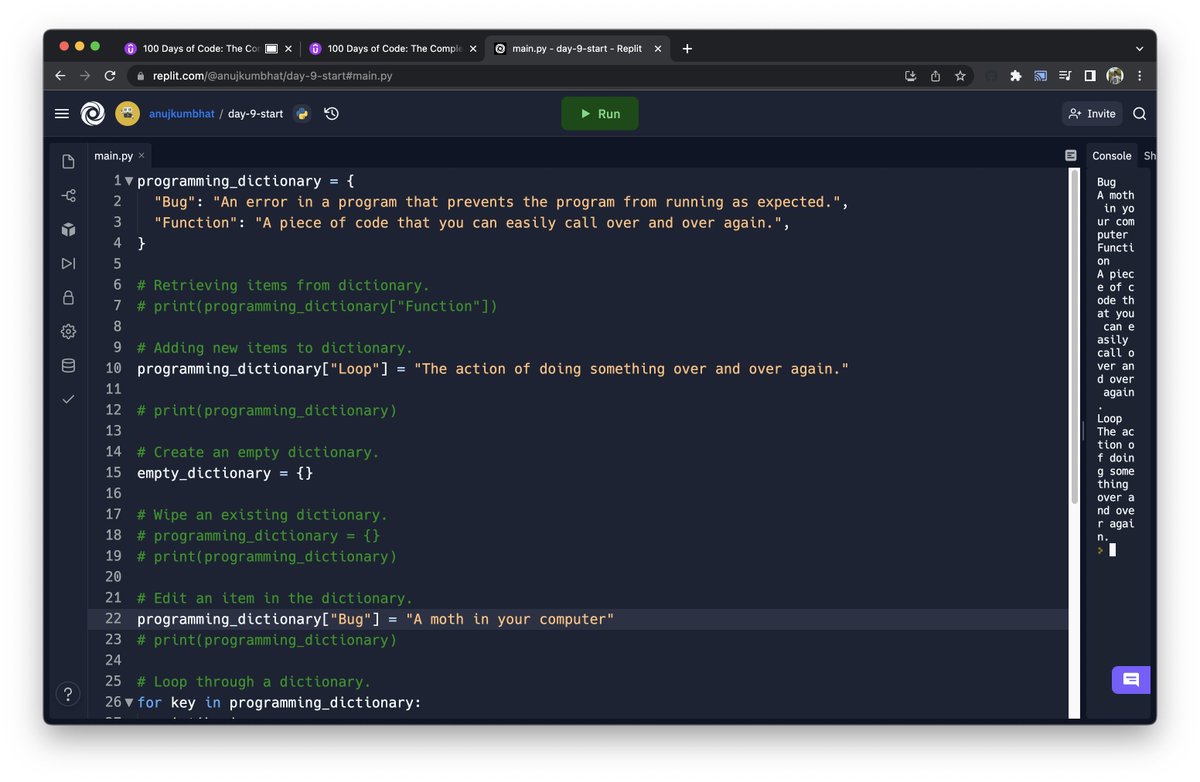Switch to second 100 Days of Code tab
This screenshot has height=782, width=1200.
pyautogui.click(x=390, y=48)
